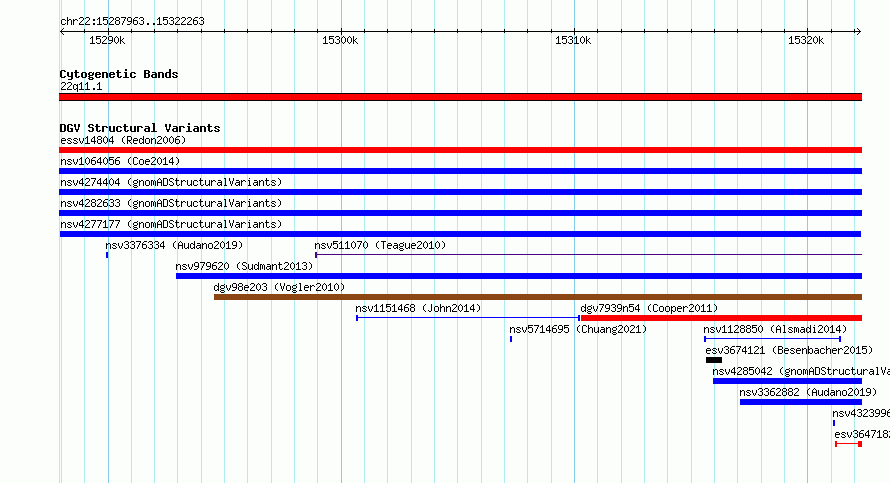Open the nsv511070 (Teague2010) variant label
Image resolution: width=890 pixels, height=483 pixels.
[x=380, y=245]
